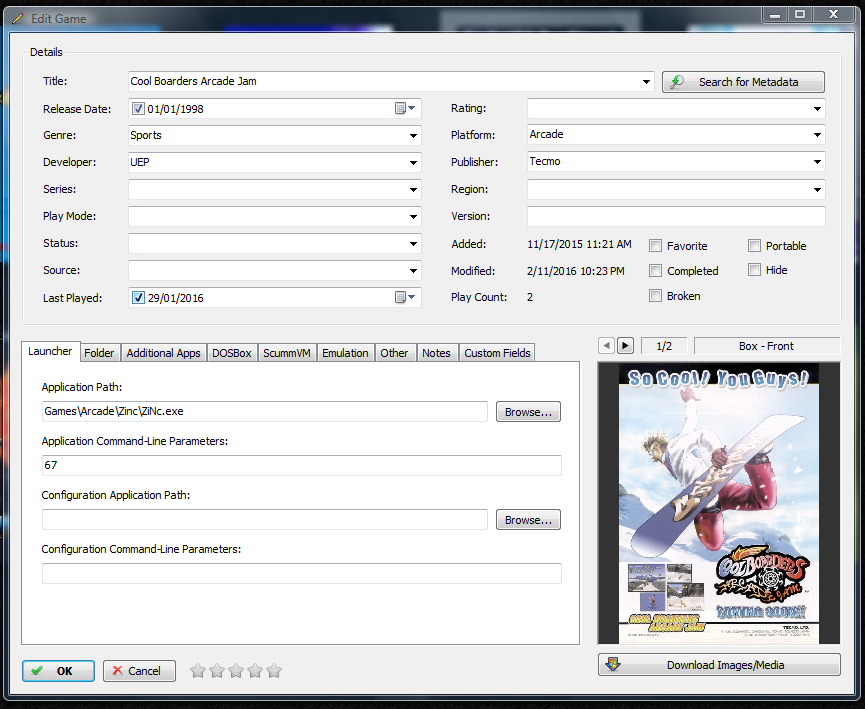Expand the Rating dropdown

(x=817, y=109)
